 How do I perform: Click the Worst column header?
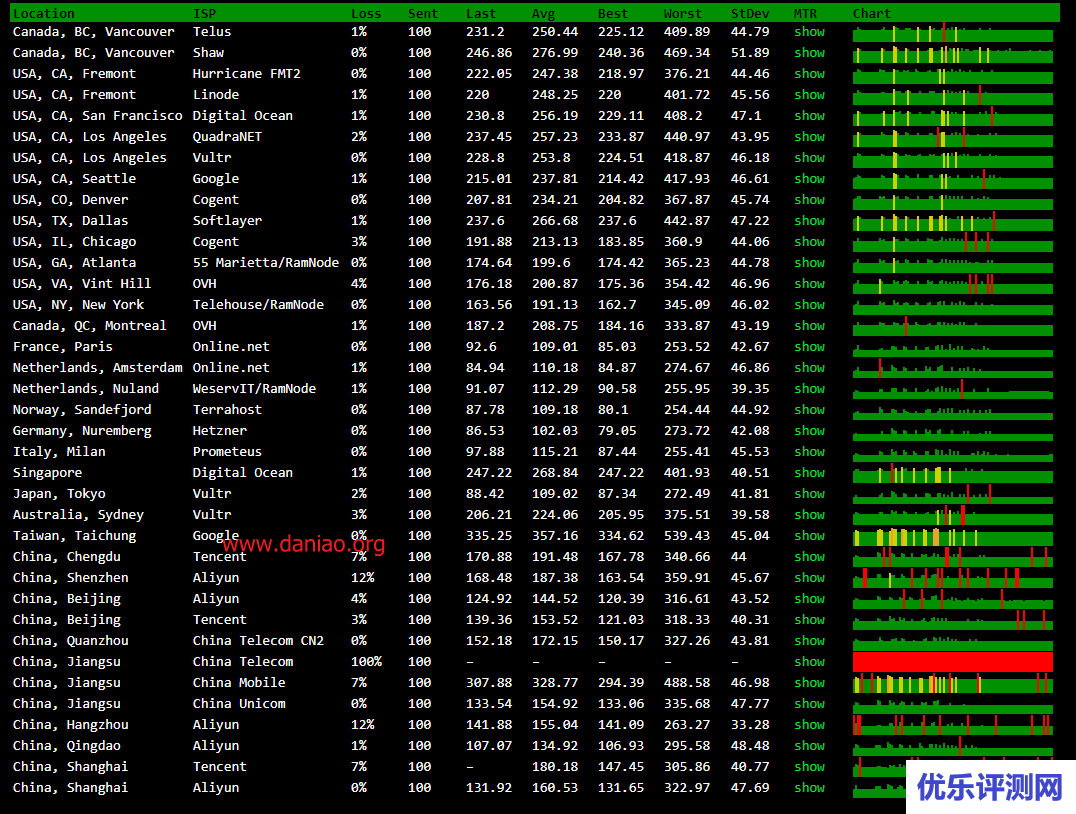point(683,14)
